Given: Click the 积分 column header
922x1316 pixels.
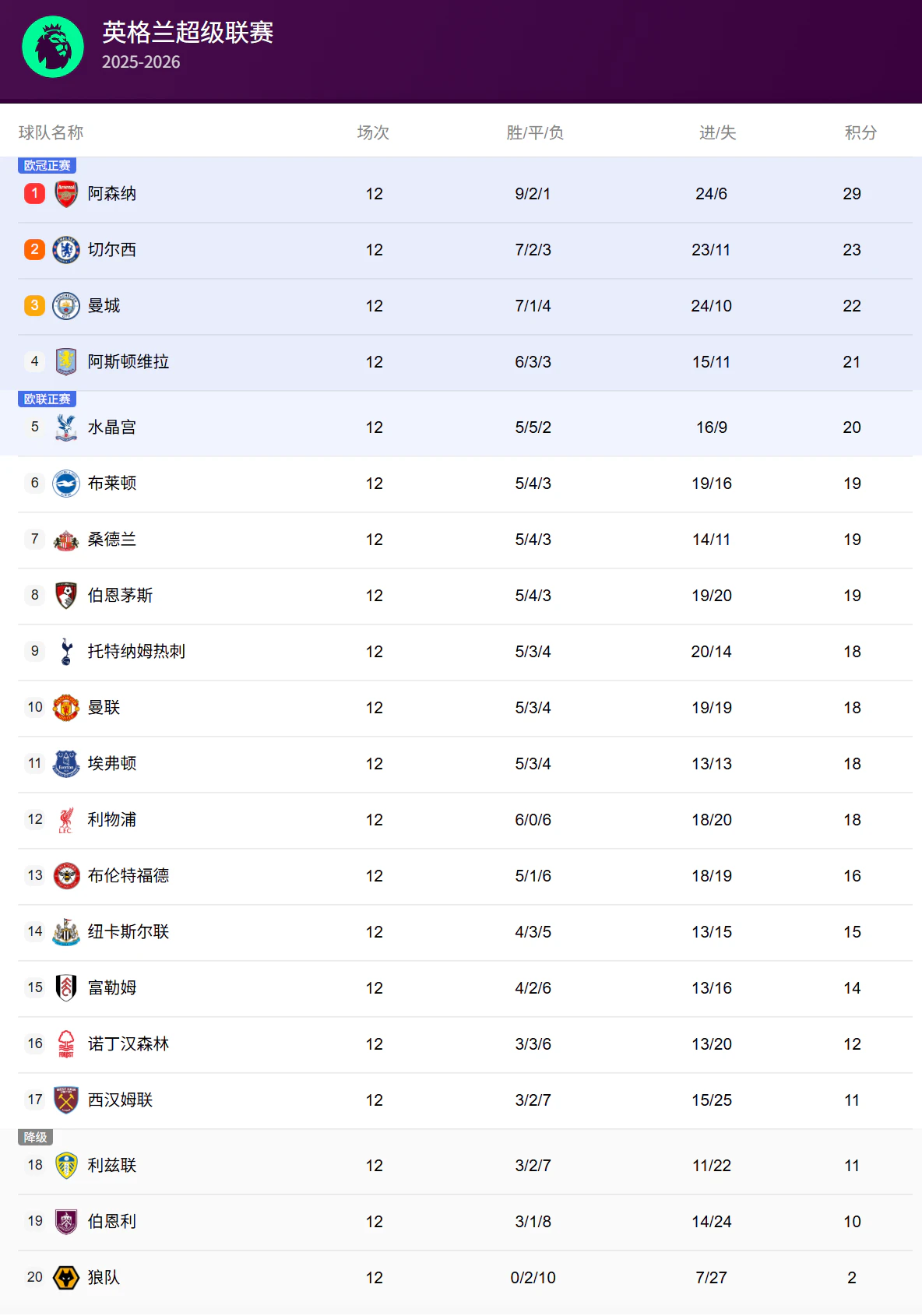Looking at the screenshot, I should pyautogui.click(x=860, y=132).
